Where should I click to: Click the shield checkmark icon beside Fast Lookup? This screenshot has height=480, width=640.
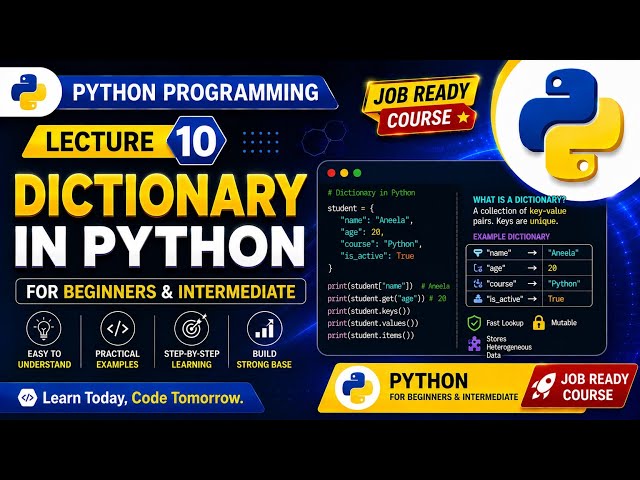click(474, 323)
